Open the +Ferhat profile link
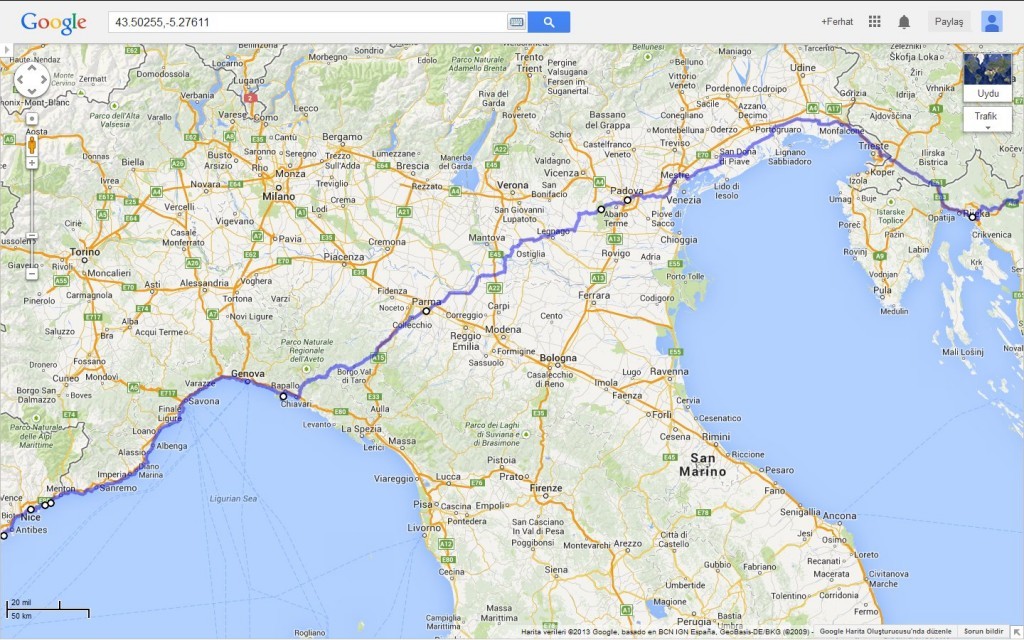The width and height of the screenshot is (1024, 640). [x=837, y=21]
